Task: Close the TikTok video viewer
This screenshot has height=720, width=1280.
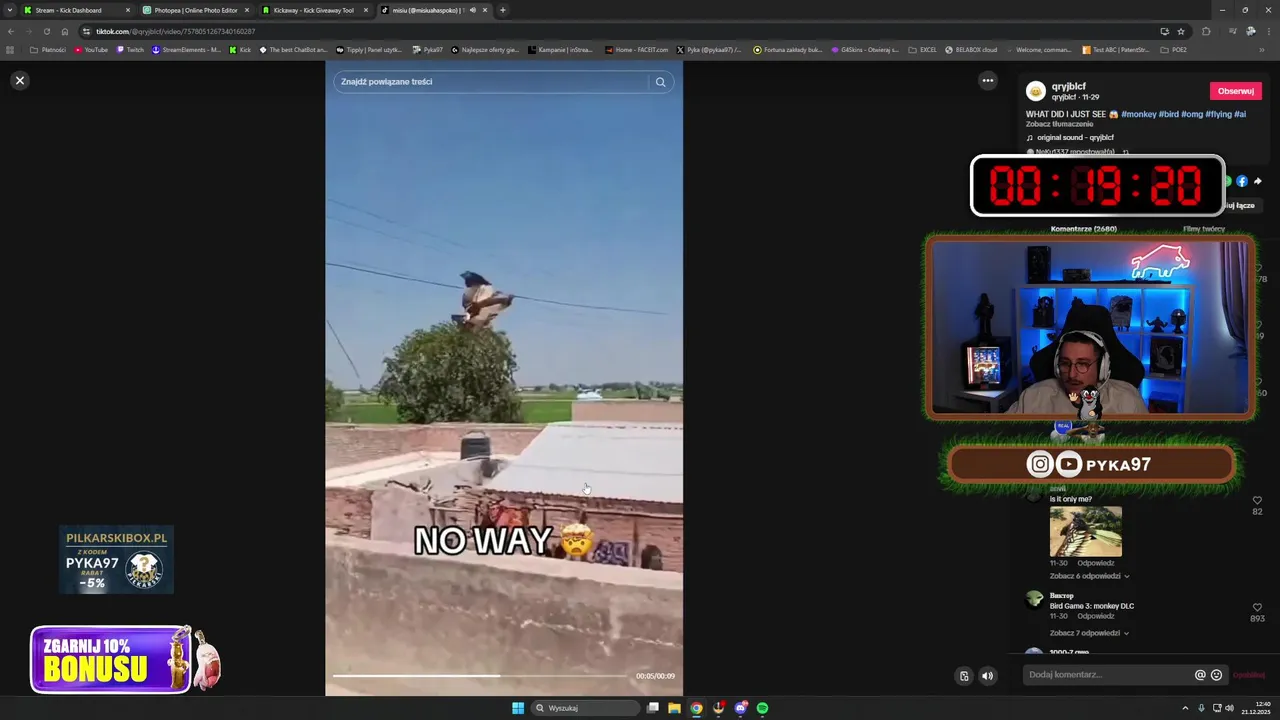Action: point(19,80)
